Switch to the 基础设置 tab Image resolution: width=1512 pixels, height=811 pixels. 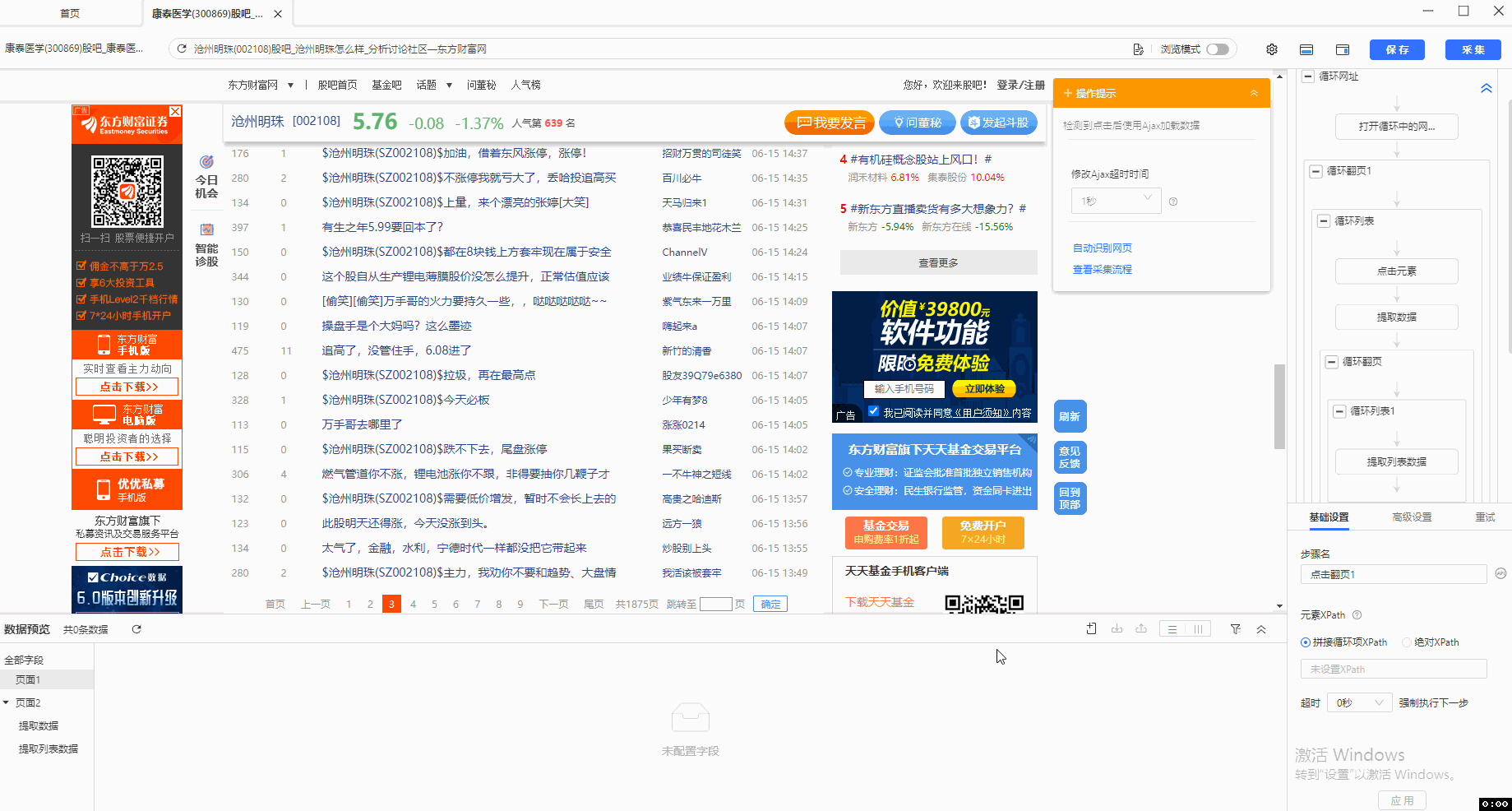click(1329, 517)
